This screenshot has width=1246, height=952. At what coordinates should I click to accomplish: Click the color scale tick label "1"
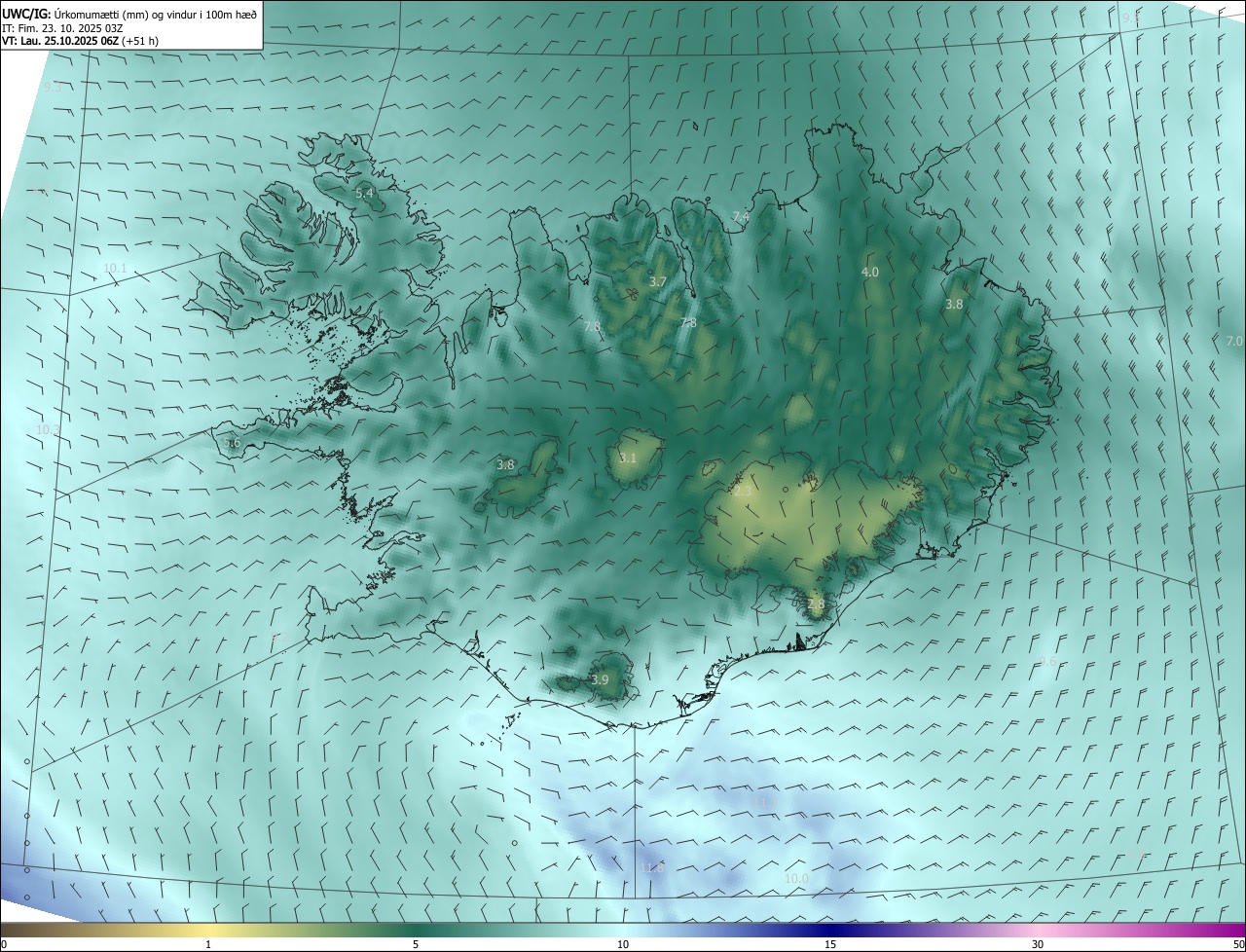(209, 944)
